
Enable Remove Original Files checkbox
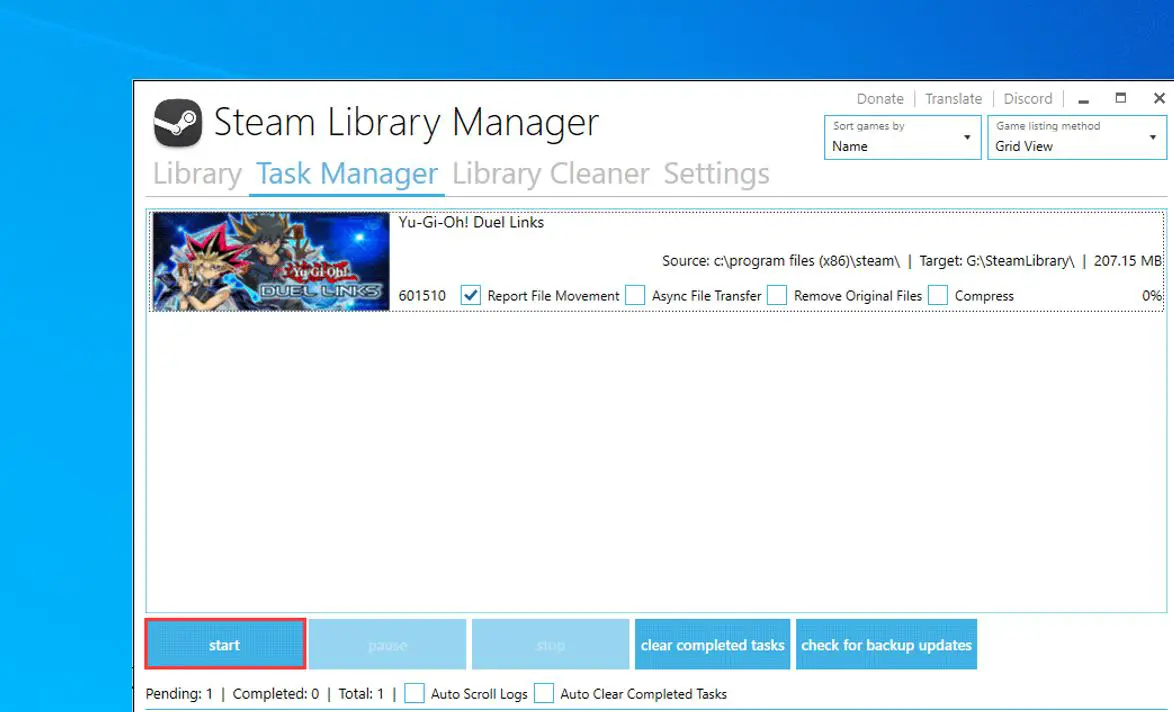(x=777, y=296)
